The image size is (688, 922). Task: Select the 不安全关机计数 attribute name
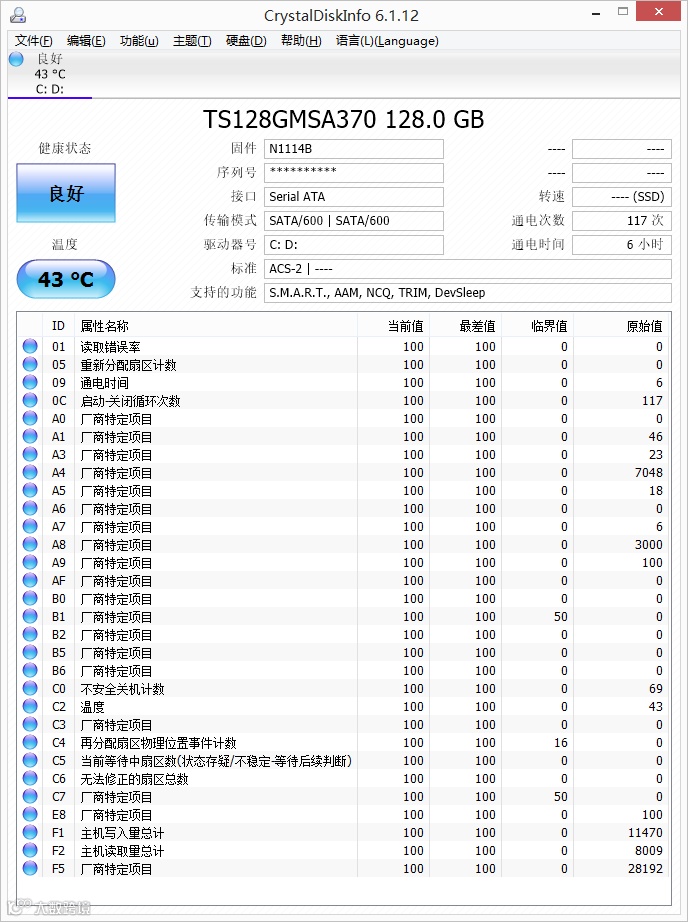pos(122,689)
